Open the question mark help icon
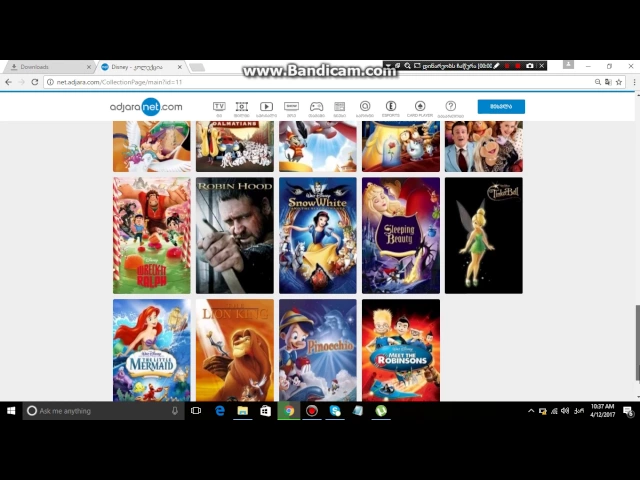This screenshot has width=640, height=480. coord(451,106)
